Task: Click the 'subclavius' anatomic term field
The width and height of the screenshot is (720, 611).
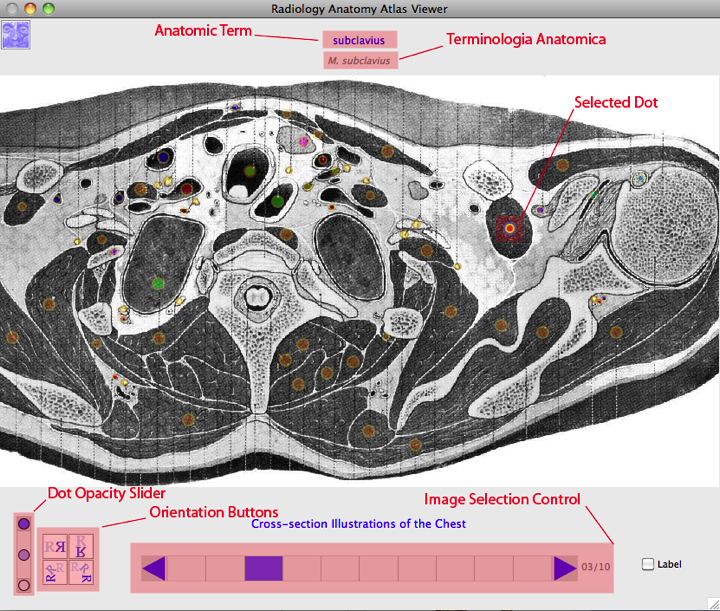Action: pos(359,40)
